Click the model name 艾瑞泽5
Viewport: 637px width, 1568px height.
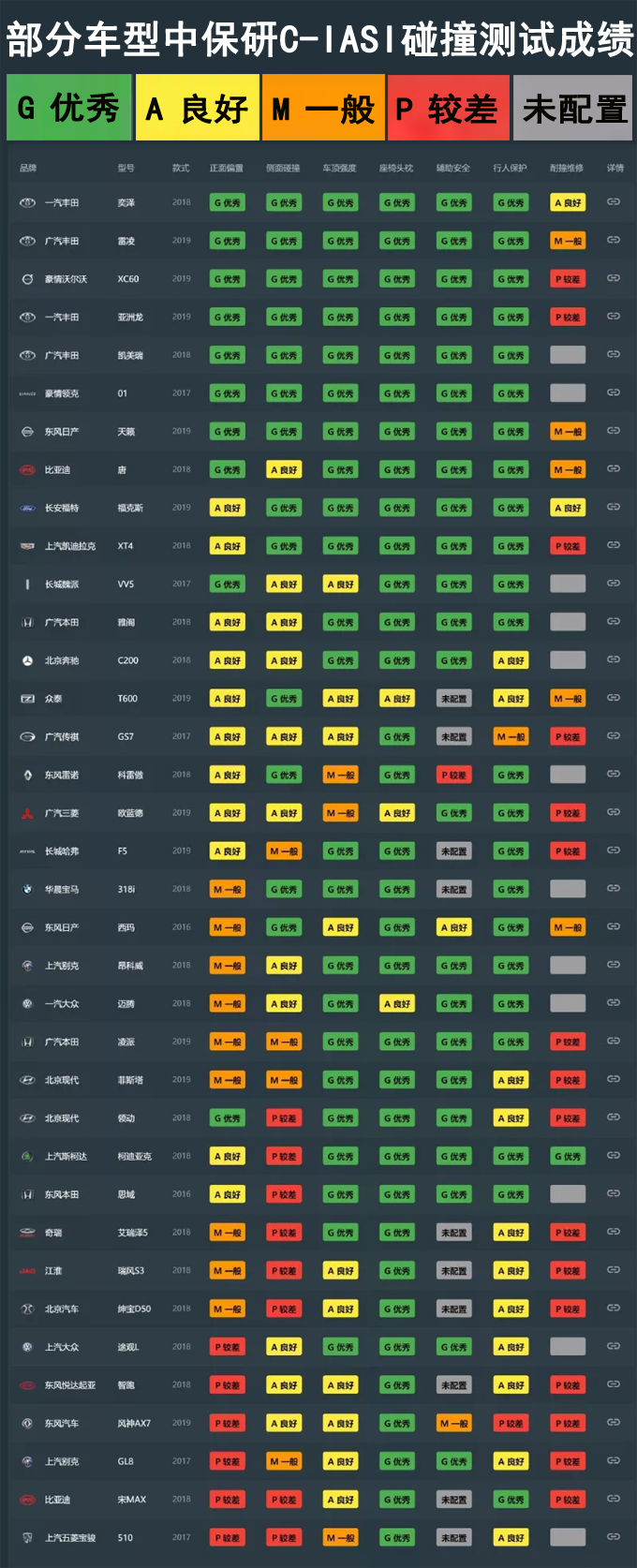pos(132,1233)
